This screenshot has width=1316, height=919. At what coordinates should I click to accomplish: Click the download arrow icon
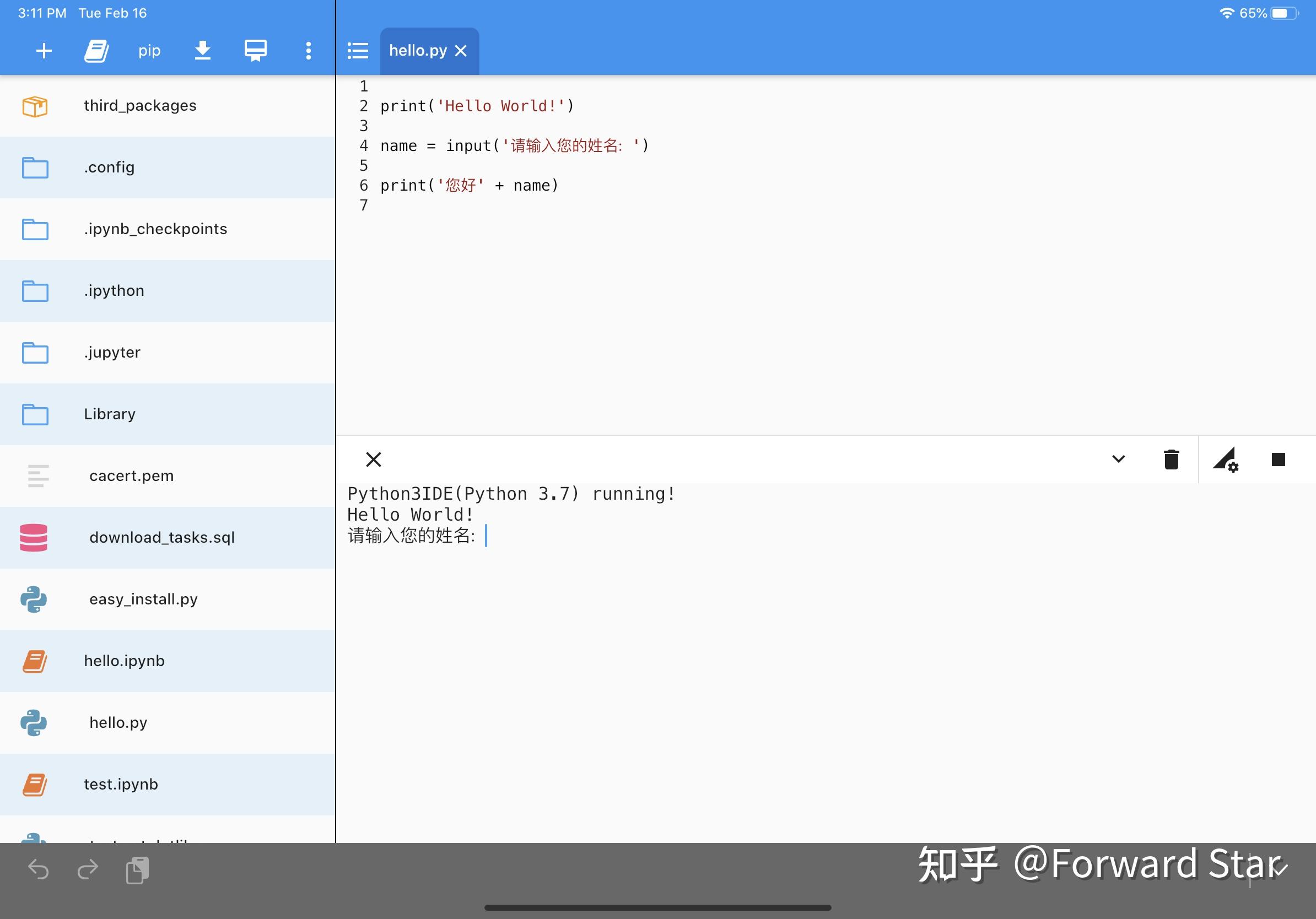pyautogui.click(x=202, y=51)
